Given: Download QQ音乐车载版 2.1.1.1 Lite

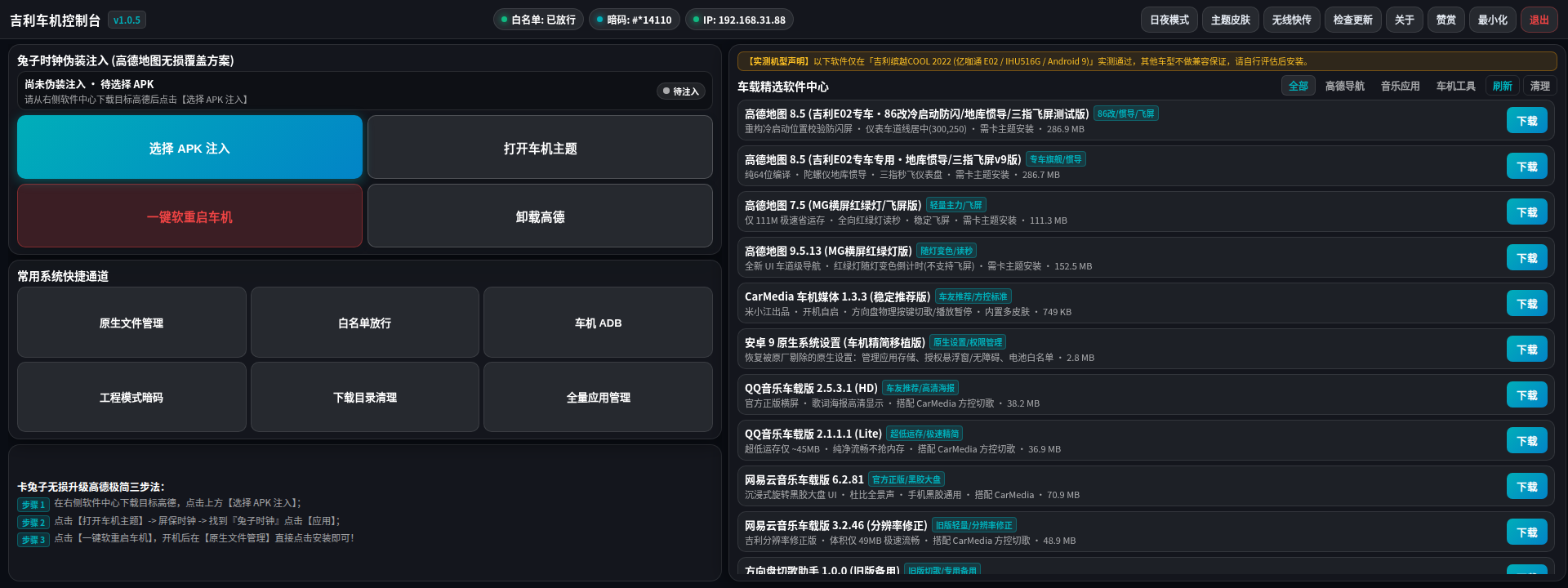Looking at the screenshot, I should pos(1527,440).
